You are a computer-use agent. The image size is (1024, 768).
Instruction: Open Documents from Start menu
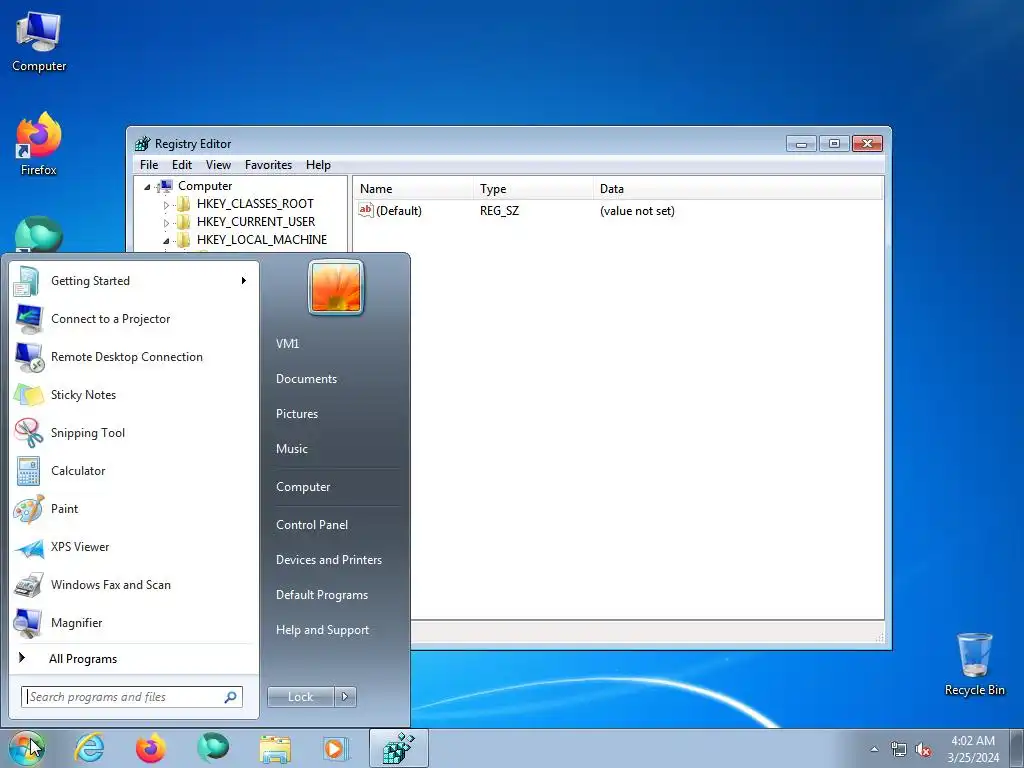coord(306,379)
